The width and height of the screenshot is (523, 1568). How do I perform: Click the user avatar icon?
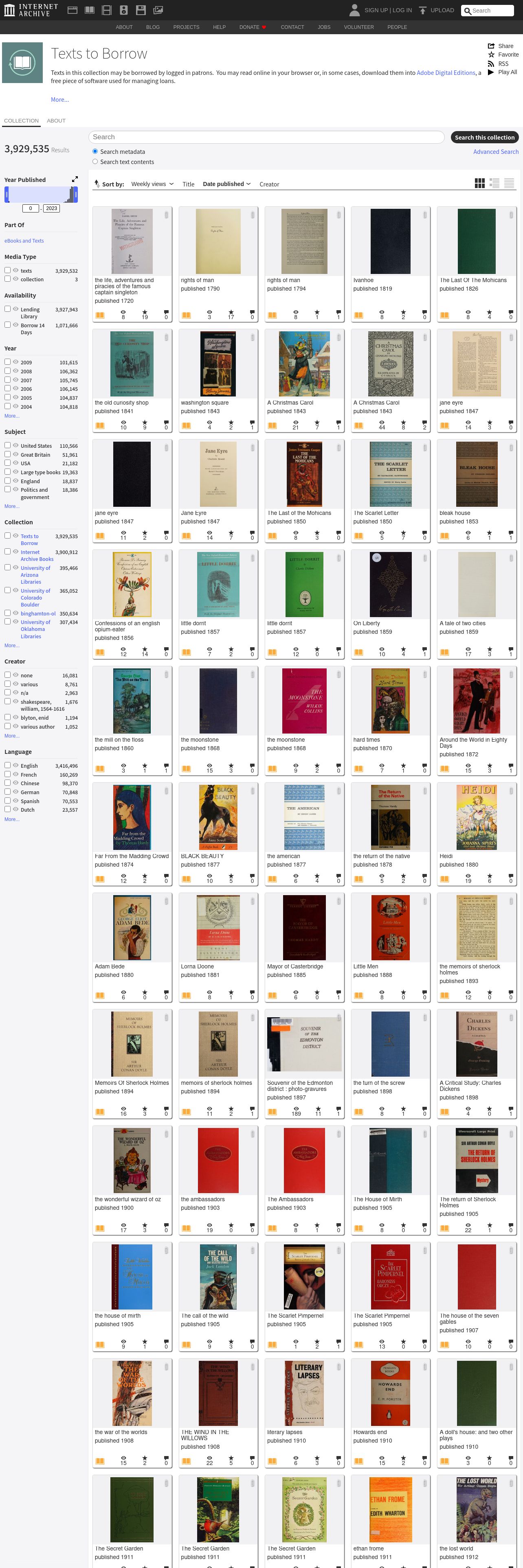coord(354,10)
